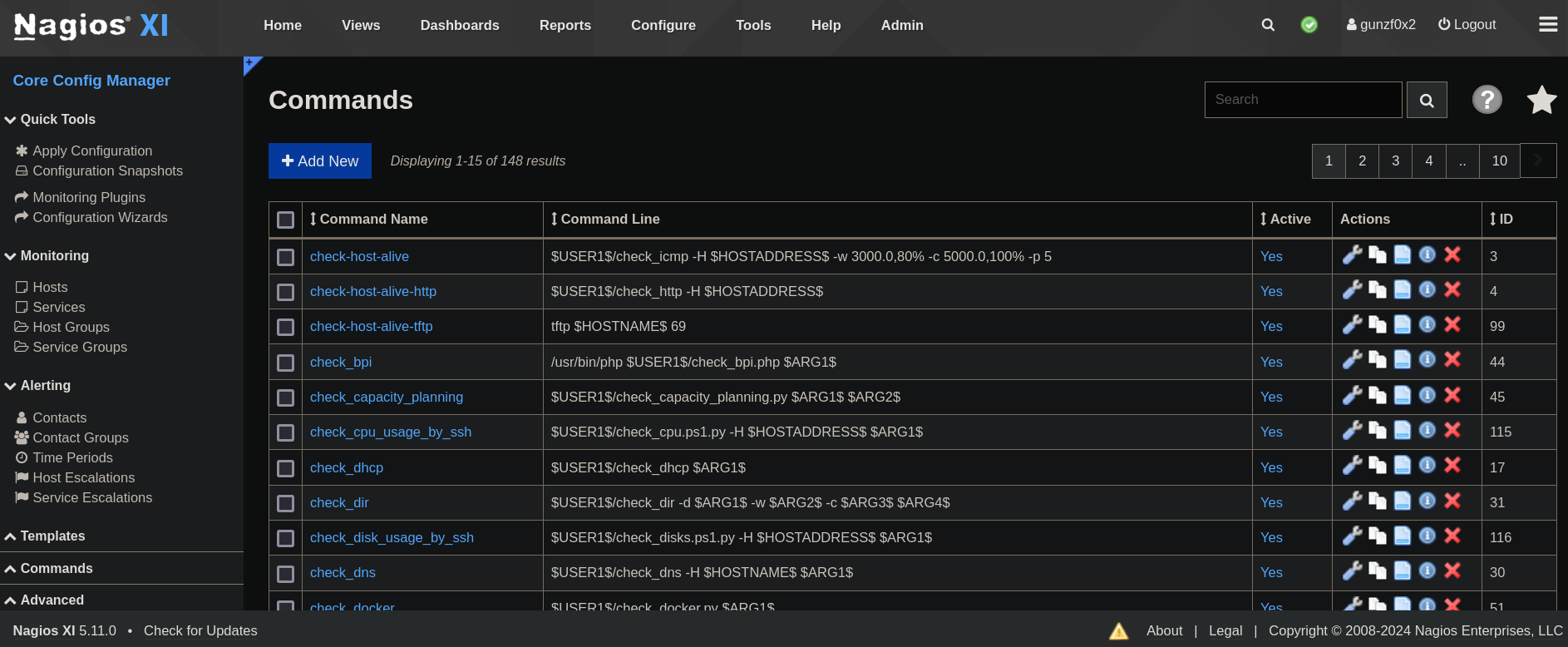Click the info icon for check_bpi
The width and height of the screenshot is (1568, 647).
point(1427,359)
